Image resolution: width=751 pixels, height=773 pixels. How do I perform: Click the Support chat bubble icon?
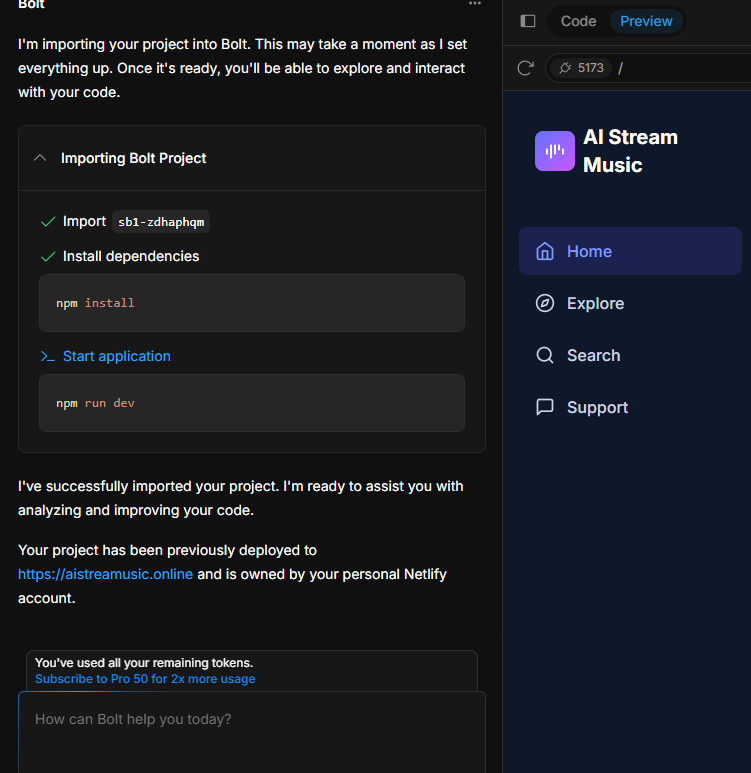point(545,407)
